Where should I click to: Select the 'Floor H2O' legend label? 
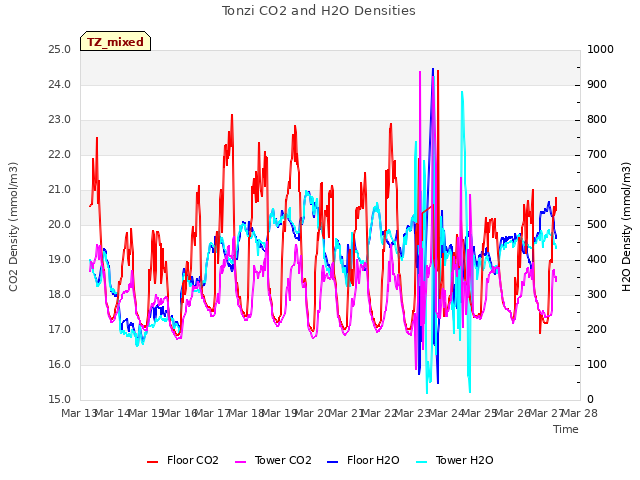tap(373, 460)
